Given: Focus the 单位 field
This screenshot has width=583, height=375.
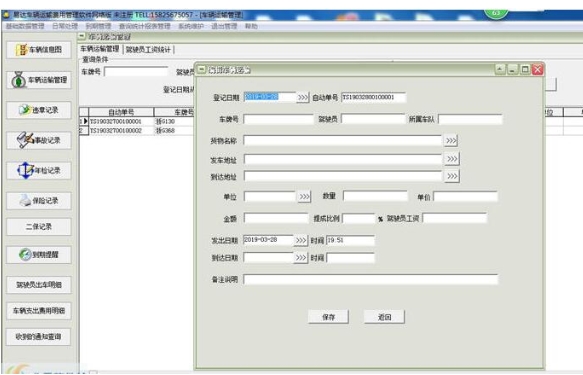Looking at the screenshot, I should click(270, 196).
